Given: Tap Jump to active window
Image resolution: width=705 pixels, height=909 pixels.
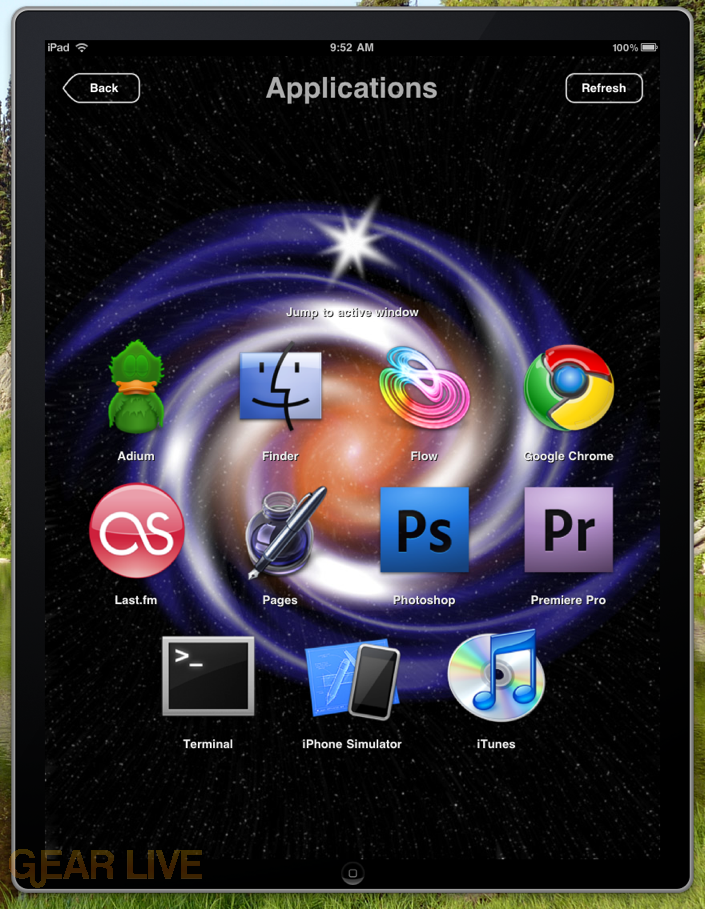Looking at the screenshot, I should coord(352,312).
